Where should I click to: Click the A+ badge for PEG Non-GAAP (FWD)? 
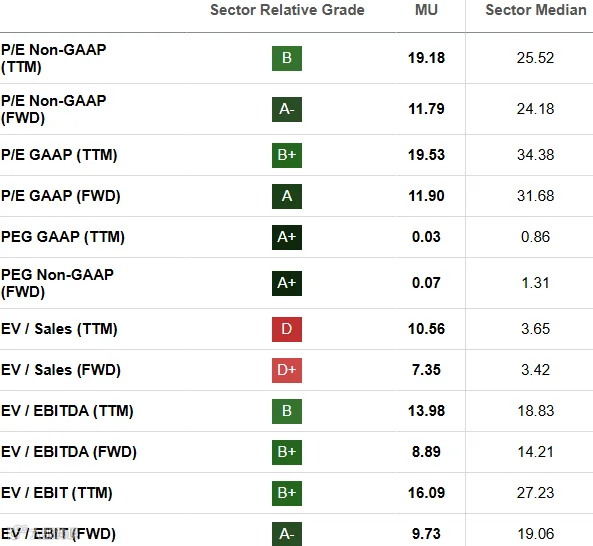tap(287, 283)
